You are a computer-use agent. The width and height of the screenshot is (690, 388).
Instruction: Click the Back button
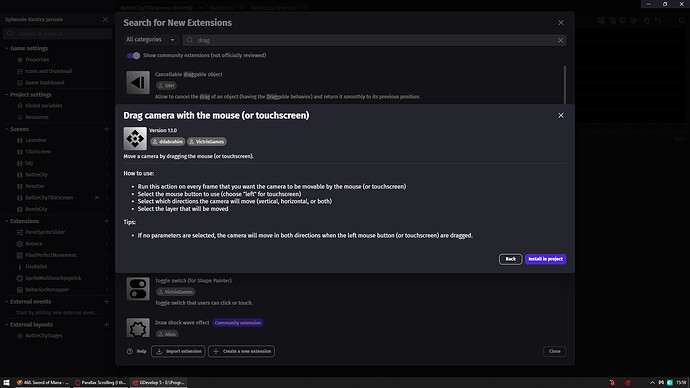point(510,259)
